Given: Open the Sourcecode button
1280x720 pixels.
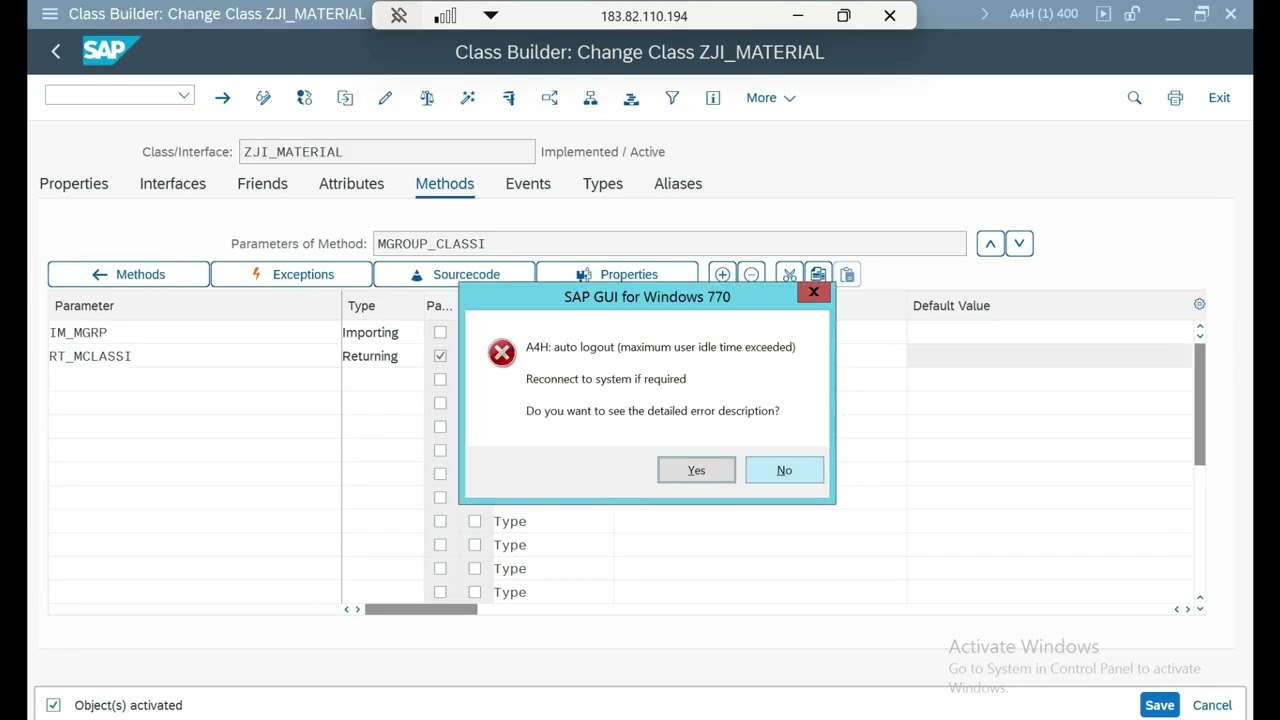Looking at the screenshot, I should pos(455,274).
